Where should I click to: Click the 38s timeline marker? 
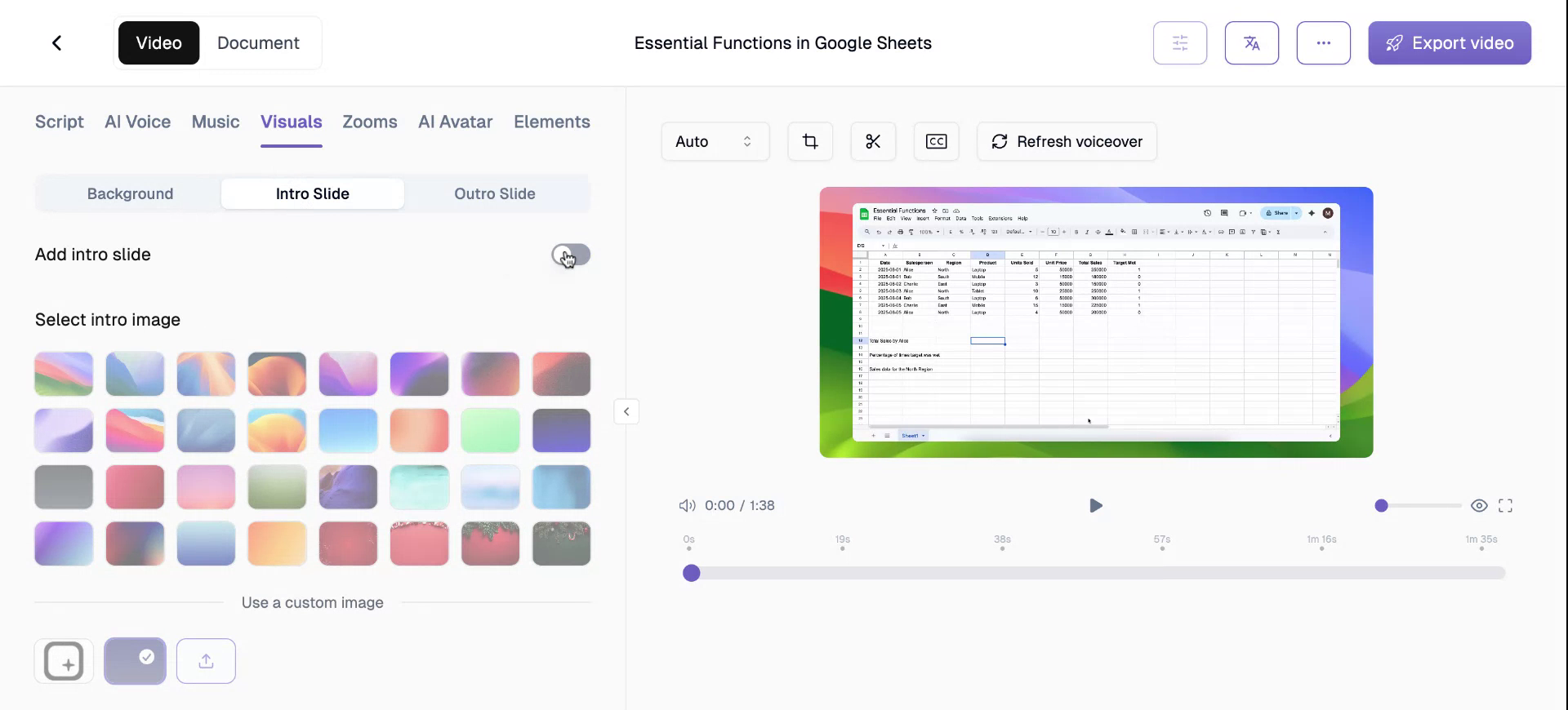point(1002,542)
